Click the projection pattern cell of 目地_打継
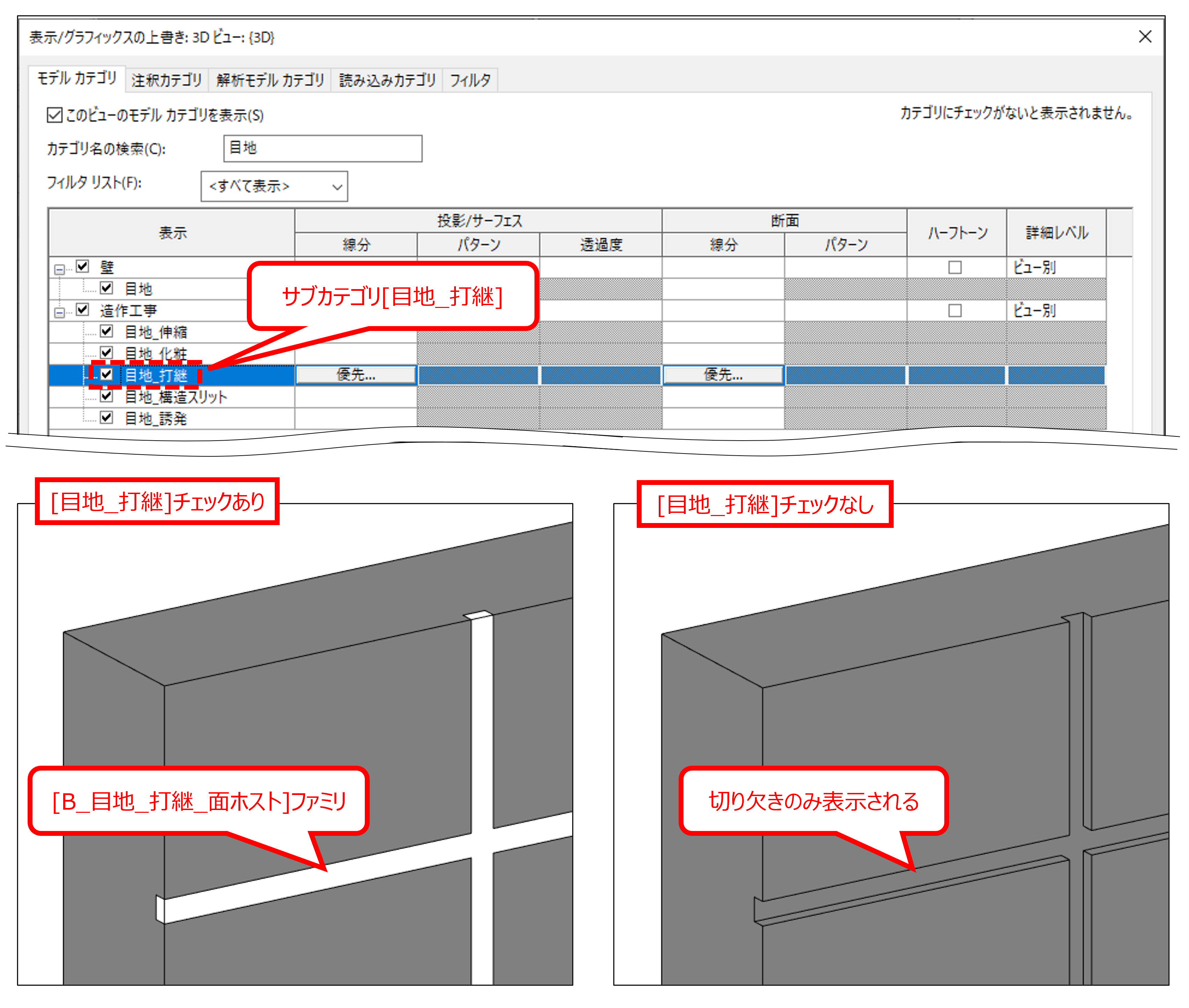1189x1008 pixels. coord(478,375)
